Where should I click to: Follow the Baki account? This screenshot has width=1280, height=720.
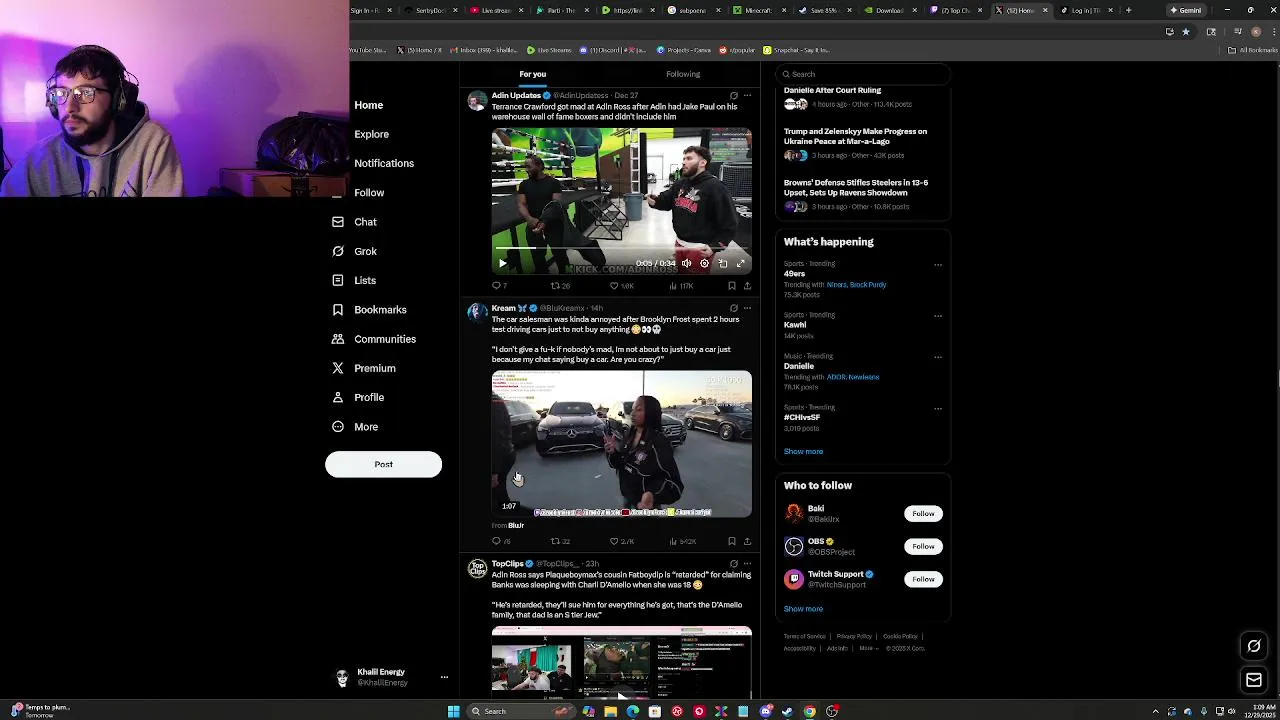pos(923,514)
